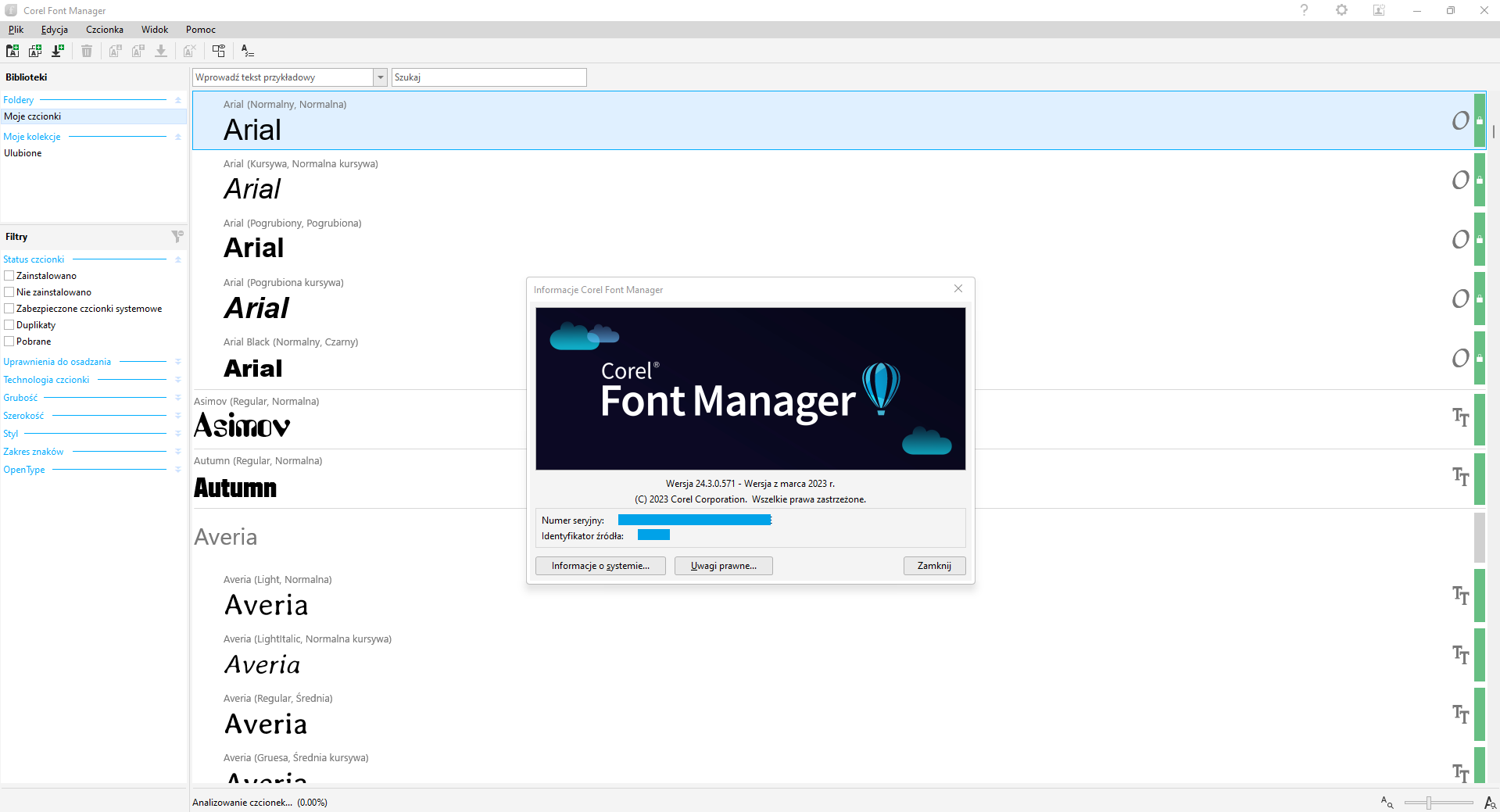This screenshot has height=812, width=1500.
Task: Click OpenType O icon on Arial Pogrubiona kursywa row
Action: click(1460, 299)
